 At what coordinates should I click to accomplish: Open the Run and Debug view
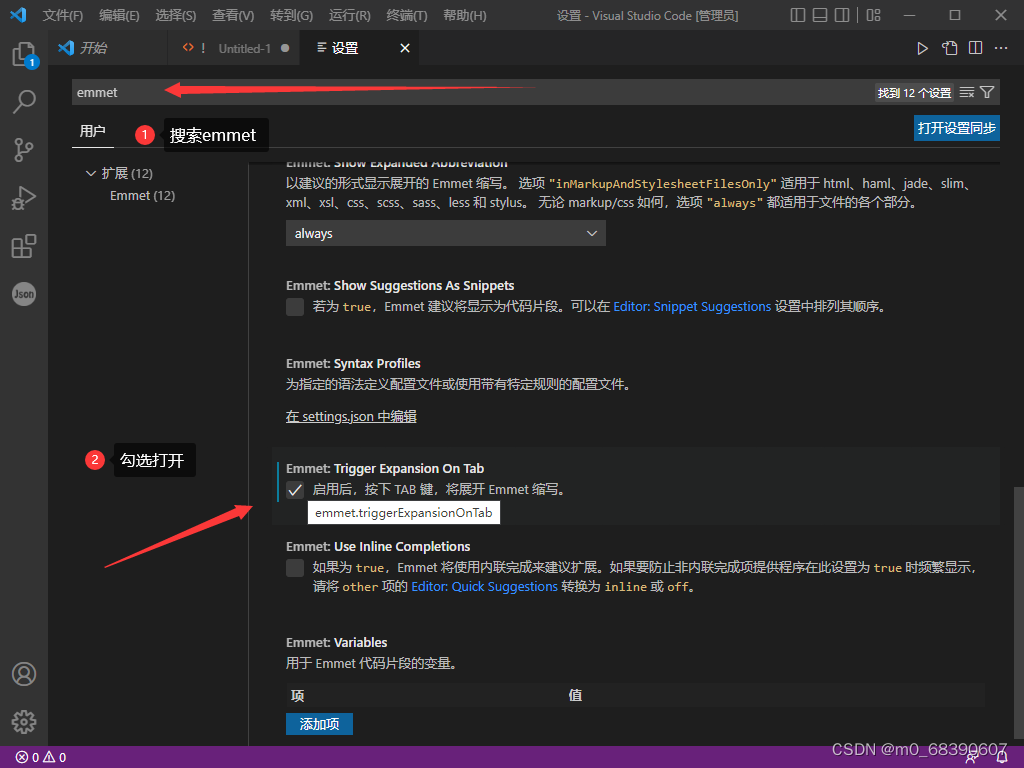24,198
